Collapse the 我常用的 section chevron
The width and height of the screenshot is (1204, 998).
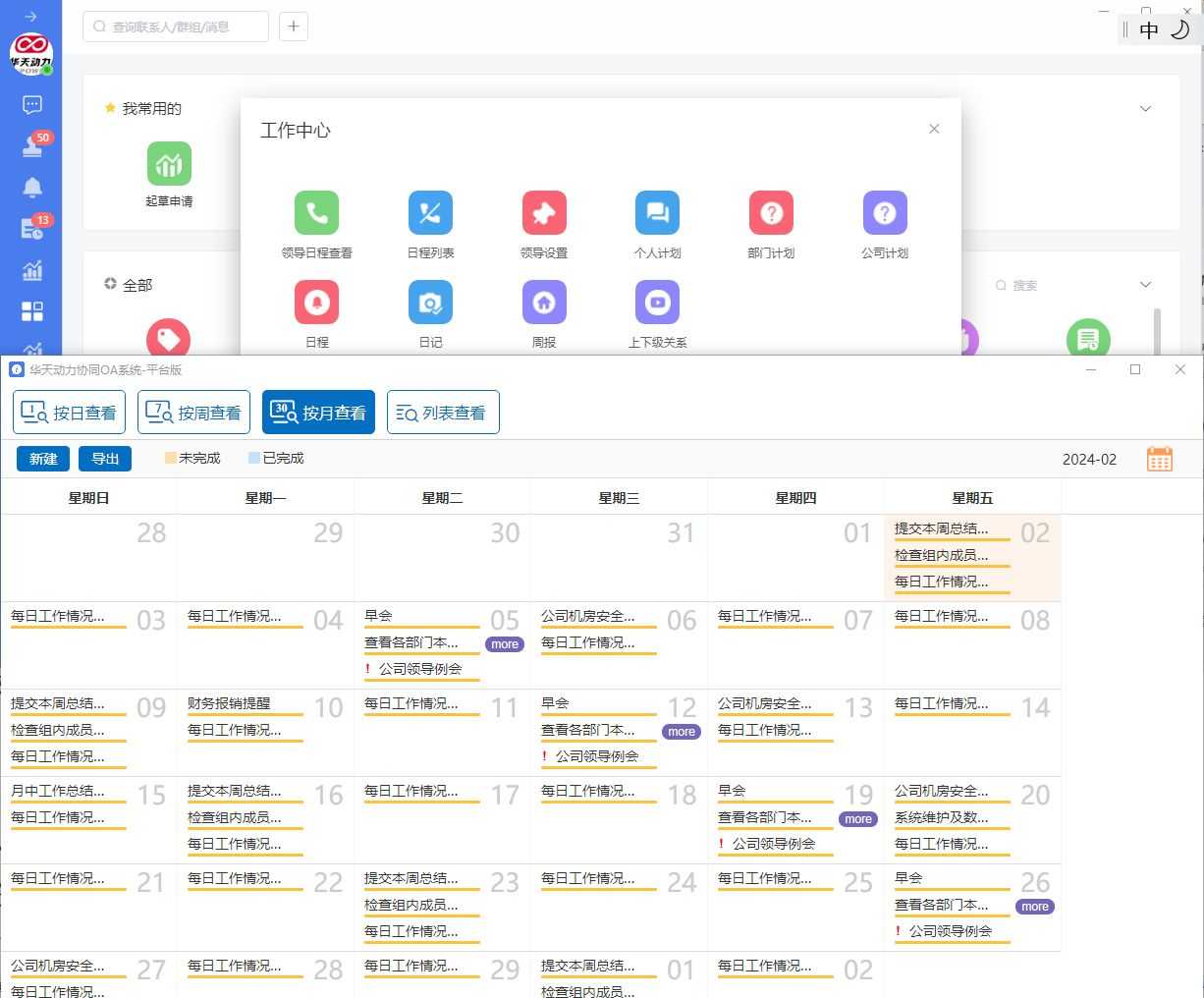pos(1145,109)
